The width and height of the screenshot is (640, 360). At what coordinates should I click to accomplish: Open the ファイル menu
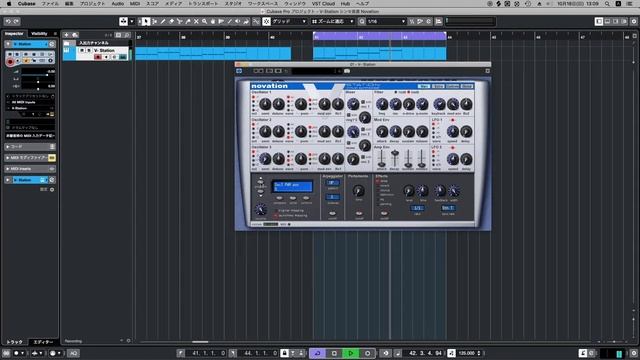coord(50,3)
